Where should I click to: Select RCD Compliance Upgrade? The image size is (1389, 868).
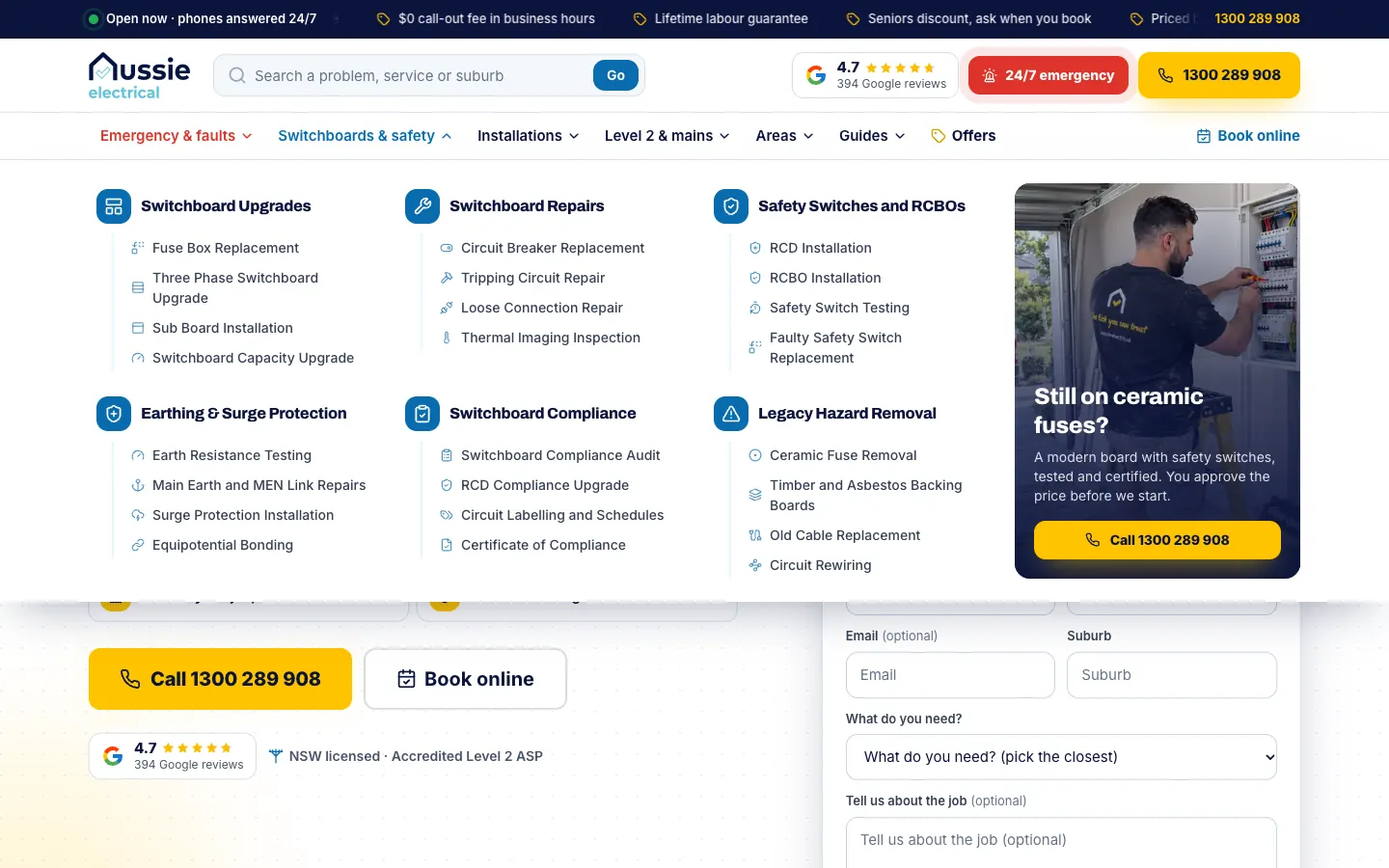(x=545, y=485)
